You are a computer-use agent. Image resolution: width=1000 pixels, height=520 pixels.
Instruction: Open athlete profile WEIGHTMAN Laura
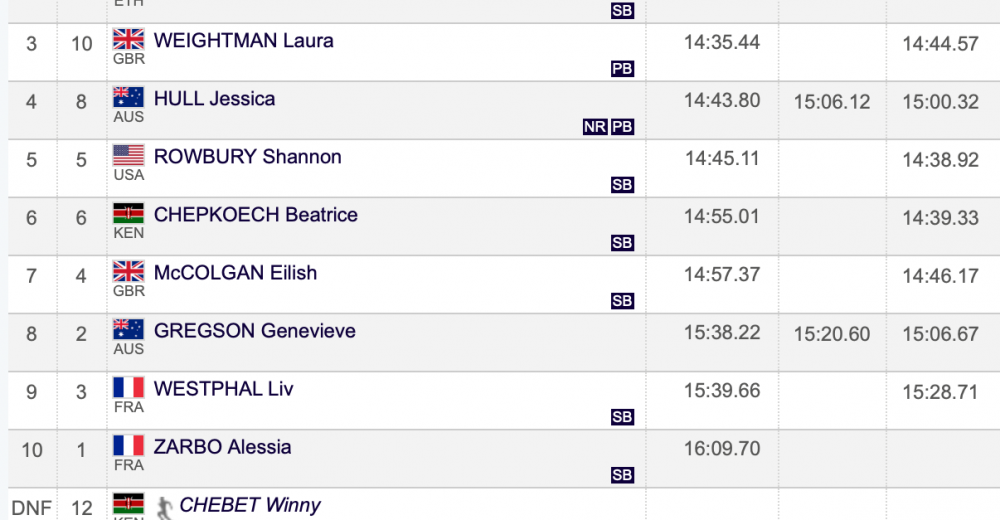point(244,41)
